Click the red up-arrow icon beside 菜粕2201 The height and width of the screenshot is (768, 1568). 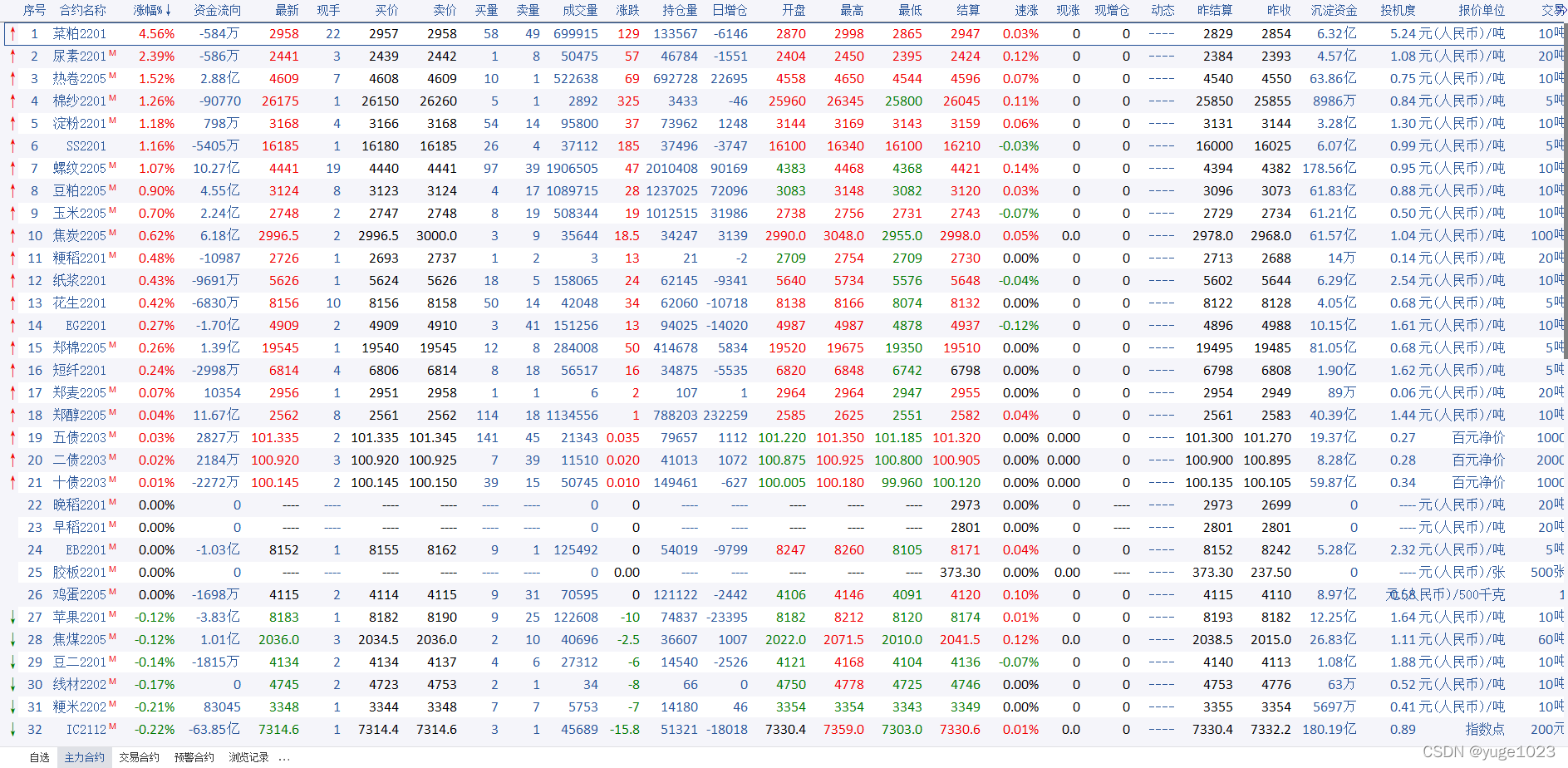tap(12, 33)
